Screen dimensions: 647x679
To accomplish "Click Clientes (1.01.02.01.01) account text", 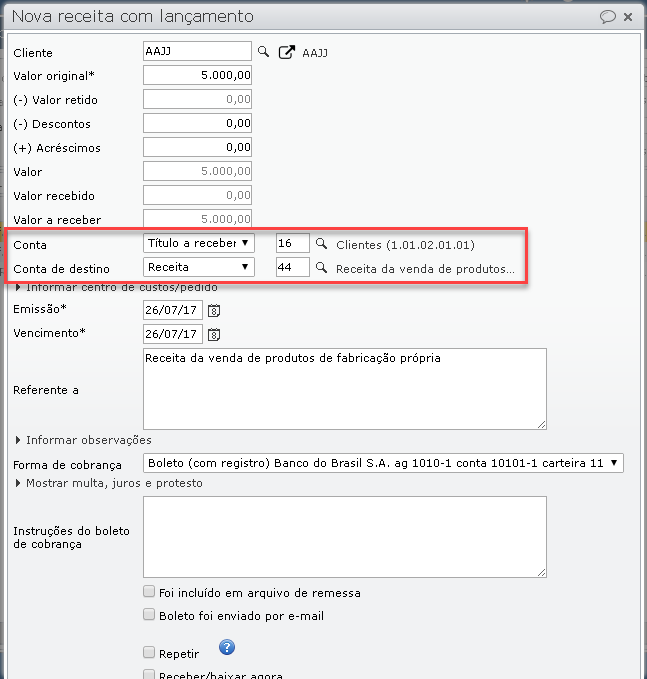I will [405, 245].
